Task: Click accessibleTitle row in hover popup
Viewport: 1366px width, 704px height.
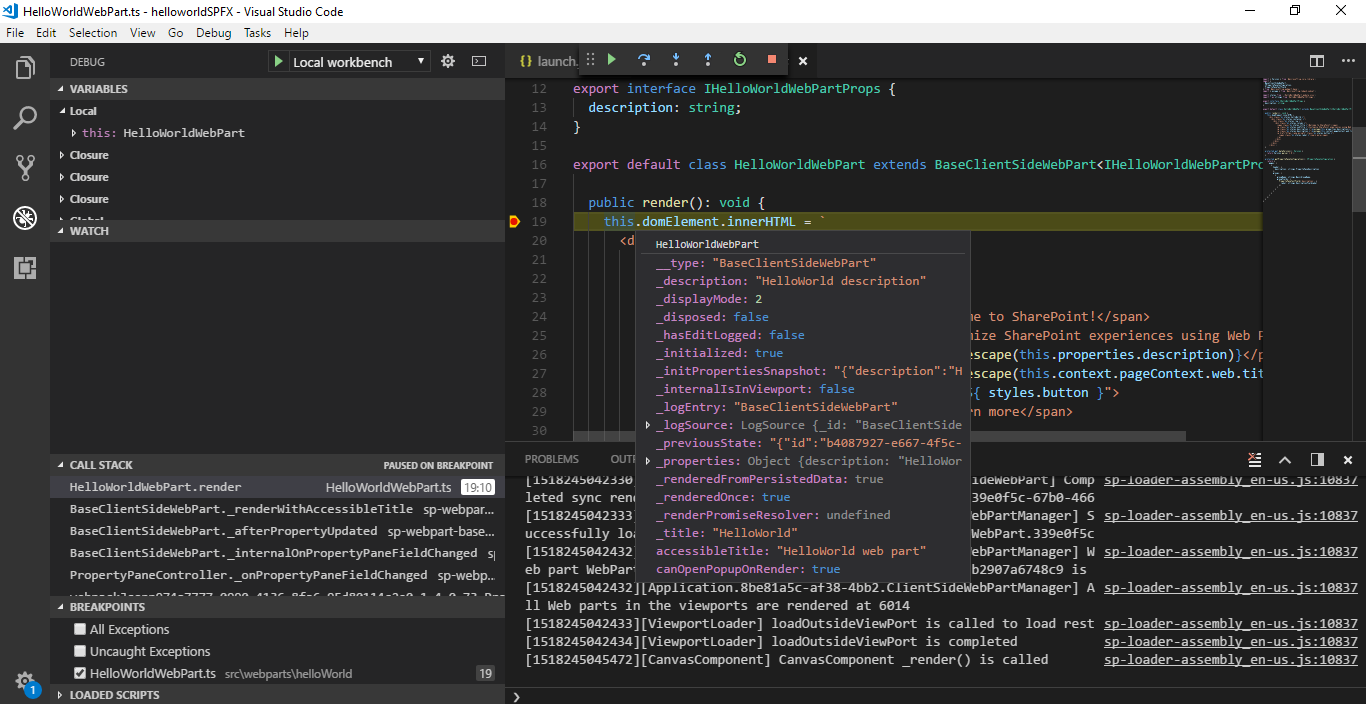Action: click(x=803, y=551)
